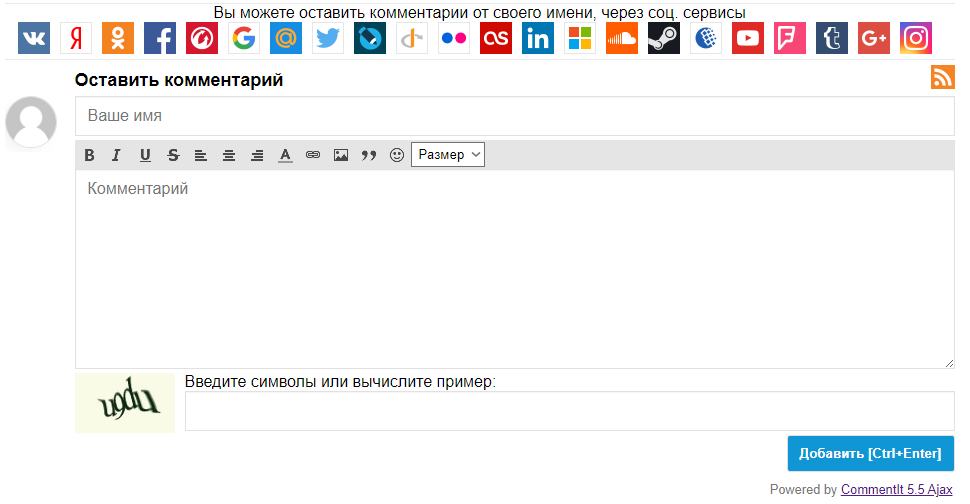Toggle bold text formatting
Screen dimensions: 970x504
click(x=89, y=155)
